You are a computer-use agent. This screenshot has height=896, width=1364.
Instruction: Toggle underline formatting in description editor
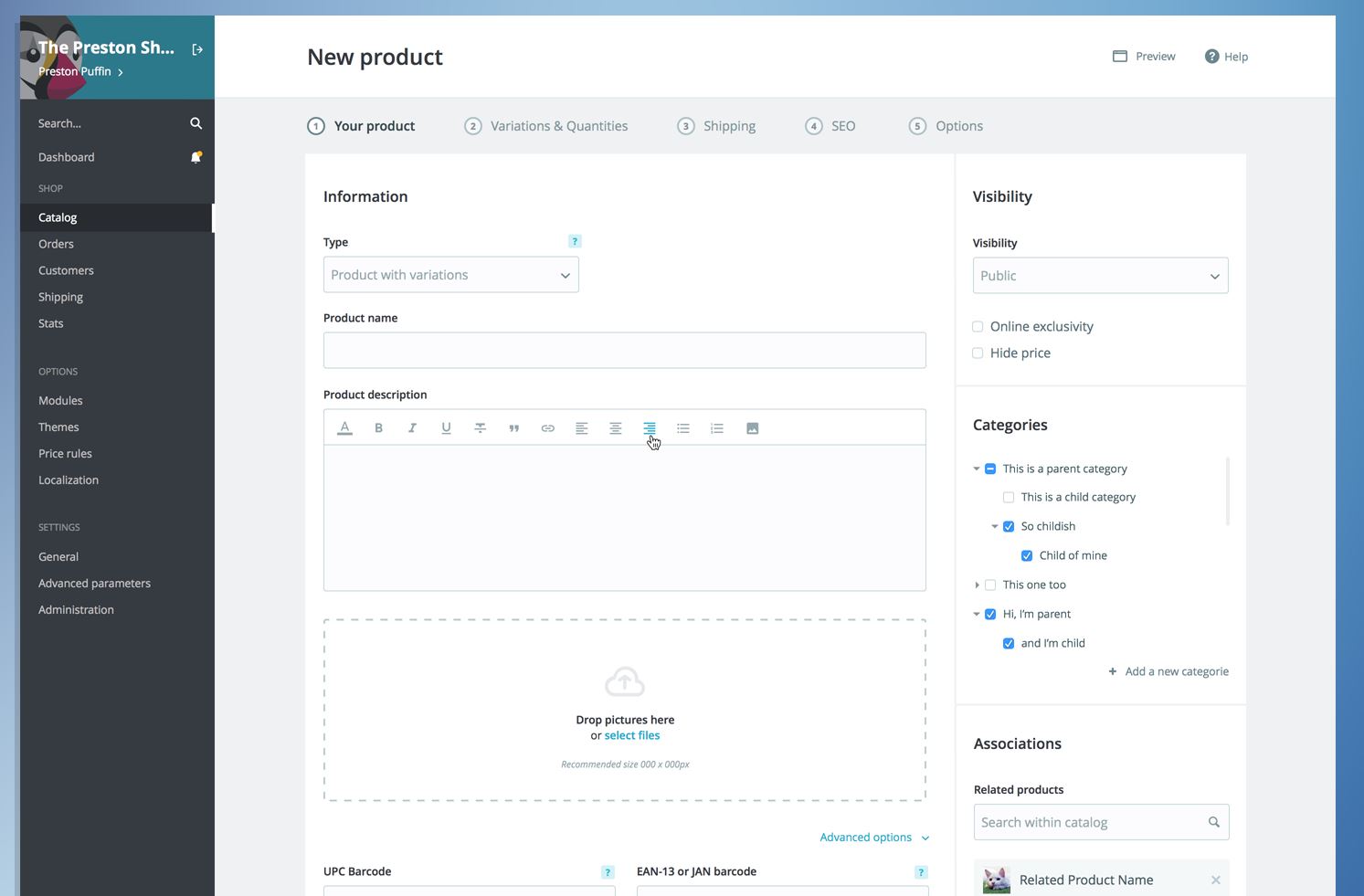tap(446, 428)
